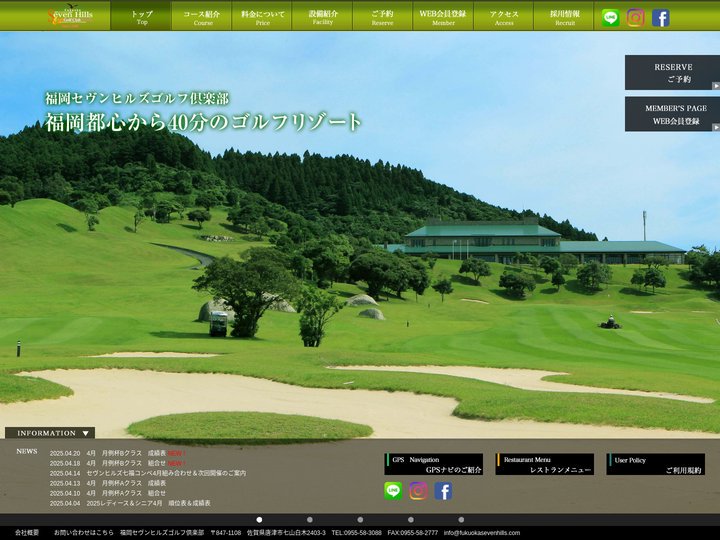Collapse the INFORMATION panel
The image size is (720, 540).
coord(50,433)
